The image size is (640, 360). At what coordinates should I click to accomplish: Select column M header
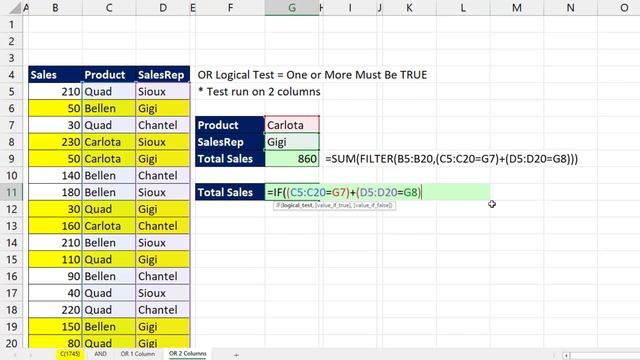517,8
